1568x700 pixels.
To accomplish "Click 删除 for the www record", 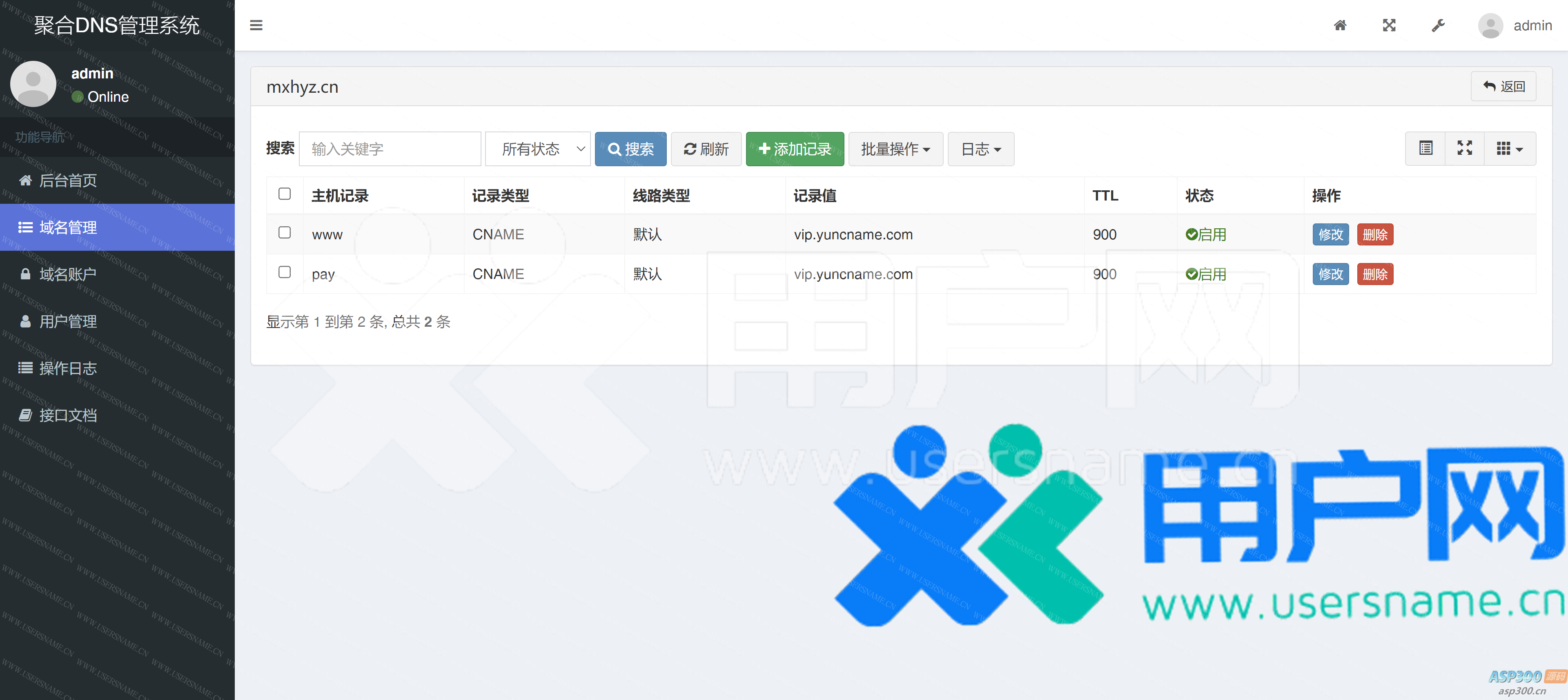I will tap(1375, 234).
